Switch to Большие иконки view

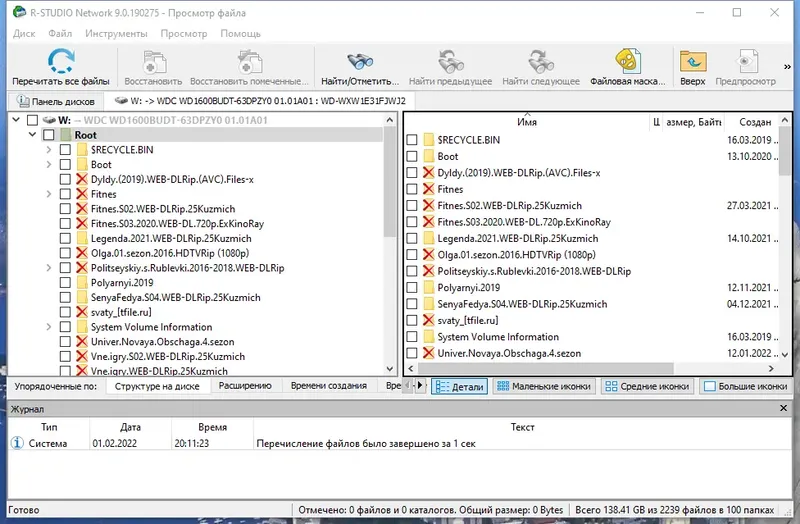[x=745, y=386]
